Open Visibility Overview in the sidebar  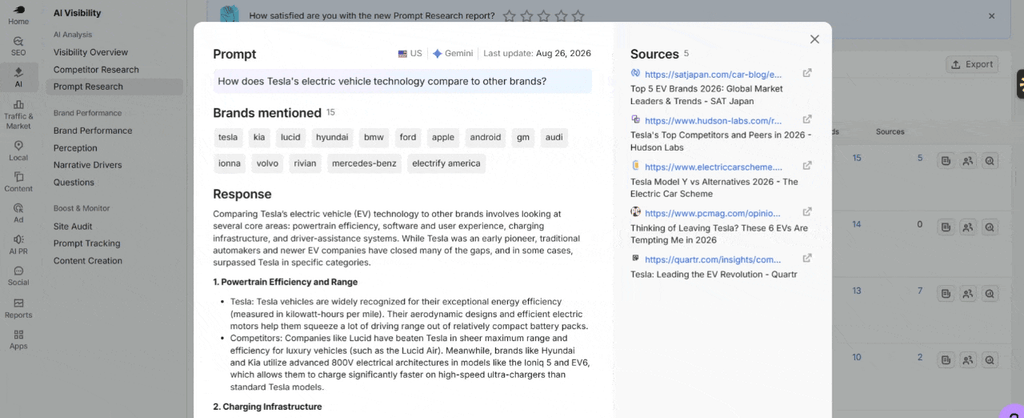pyautogui.click(x=91, y=52)
